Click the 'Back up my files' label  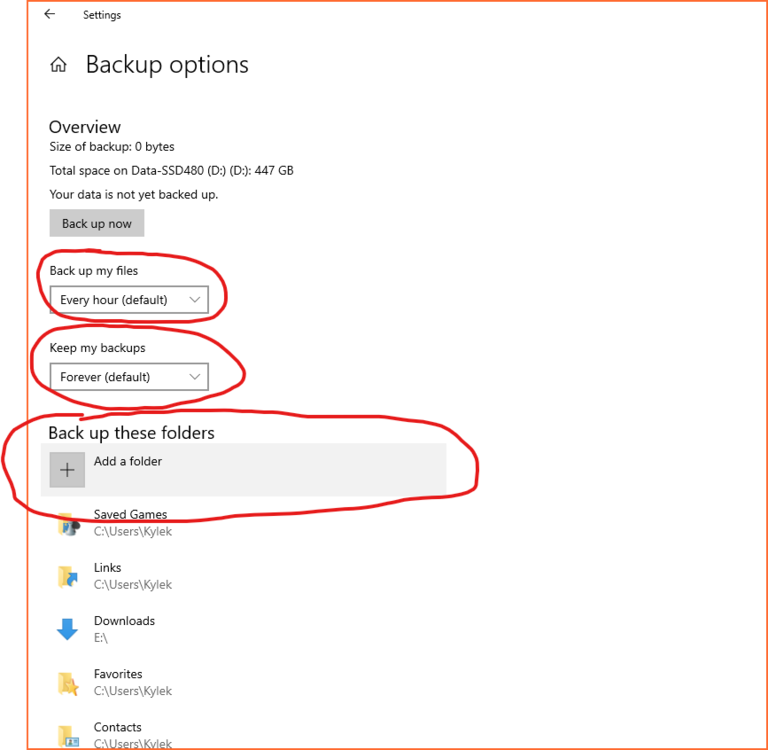click(94, 271)
